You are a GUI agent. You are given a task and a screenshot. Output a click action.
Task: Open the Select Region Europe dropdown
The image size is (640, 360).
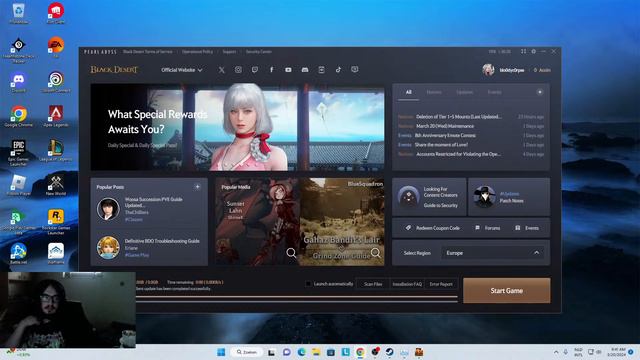pyautogui.click(x=493, y=253)
